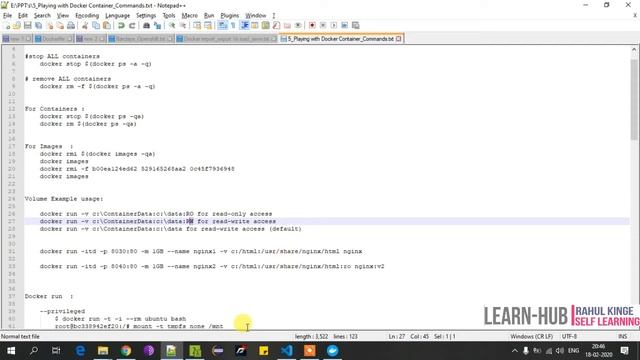Click the Close document toolbar icon
The image size is (640, 360).
click(50, 25)
